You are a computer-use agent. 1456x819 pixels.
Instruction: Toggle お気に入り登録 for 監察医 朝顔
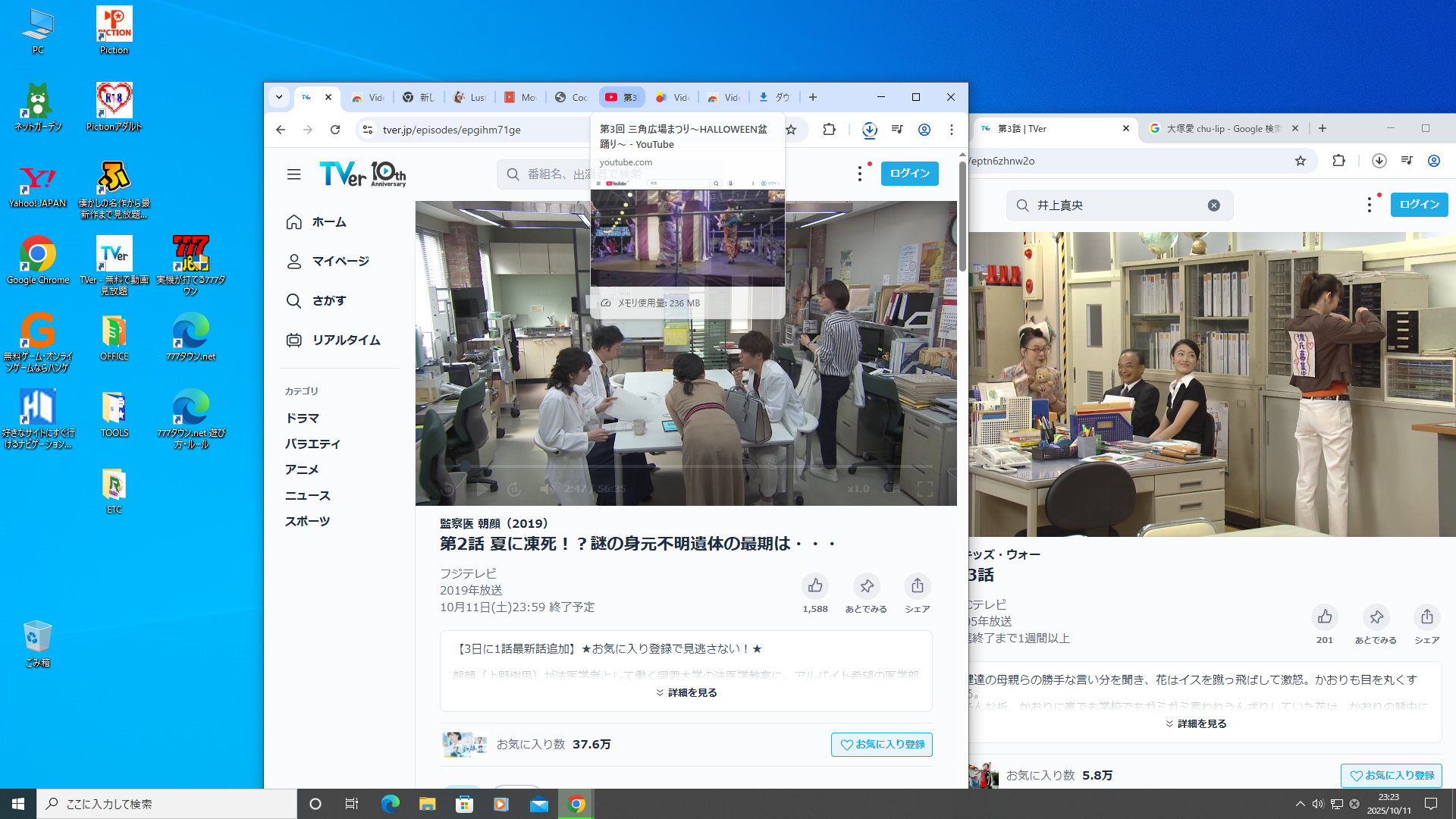click(881, 745)
